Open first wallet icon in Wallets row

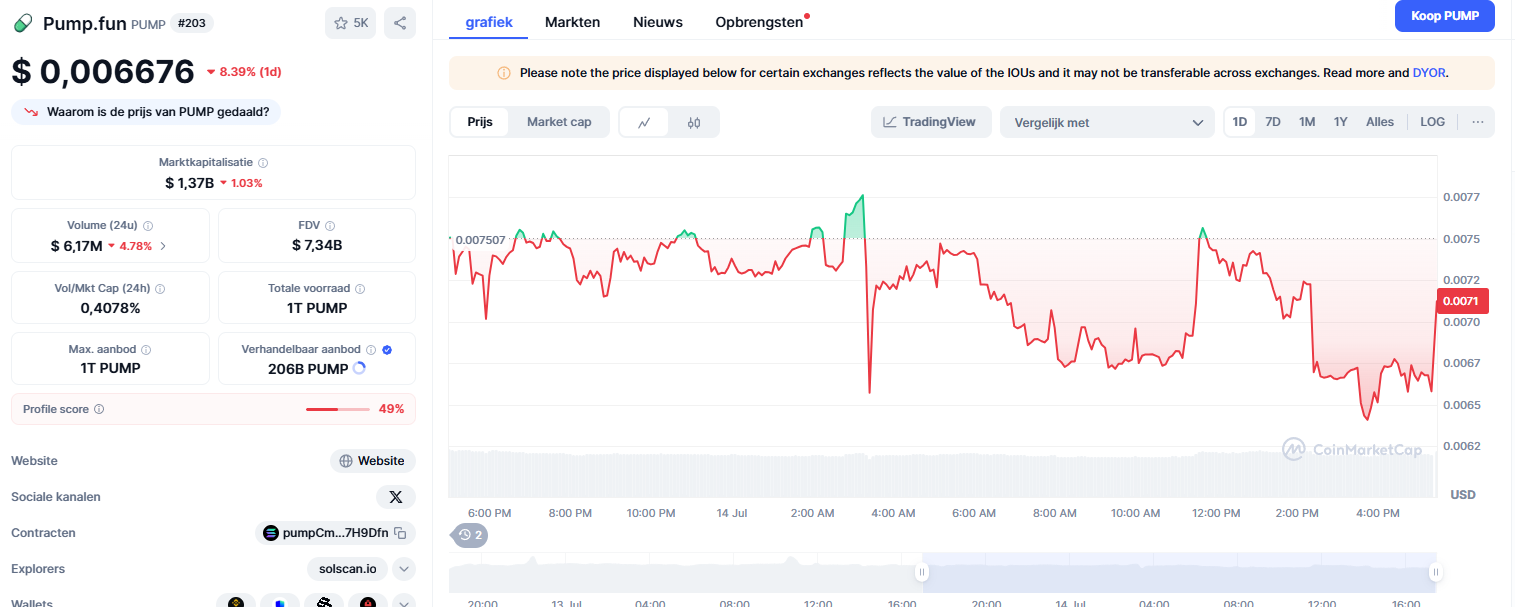pos(237,603)
